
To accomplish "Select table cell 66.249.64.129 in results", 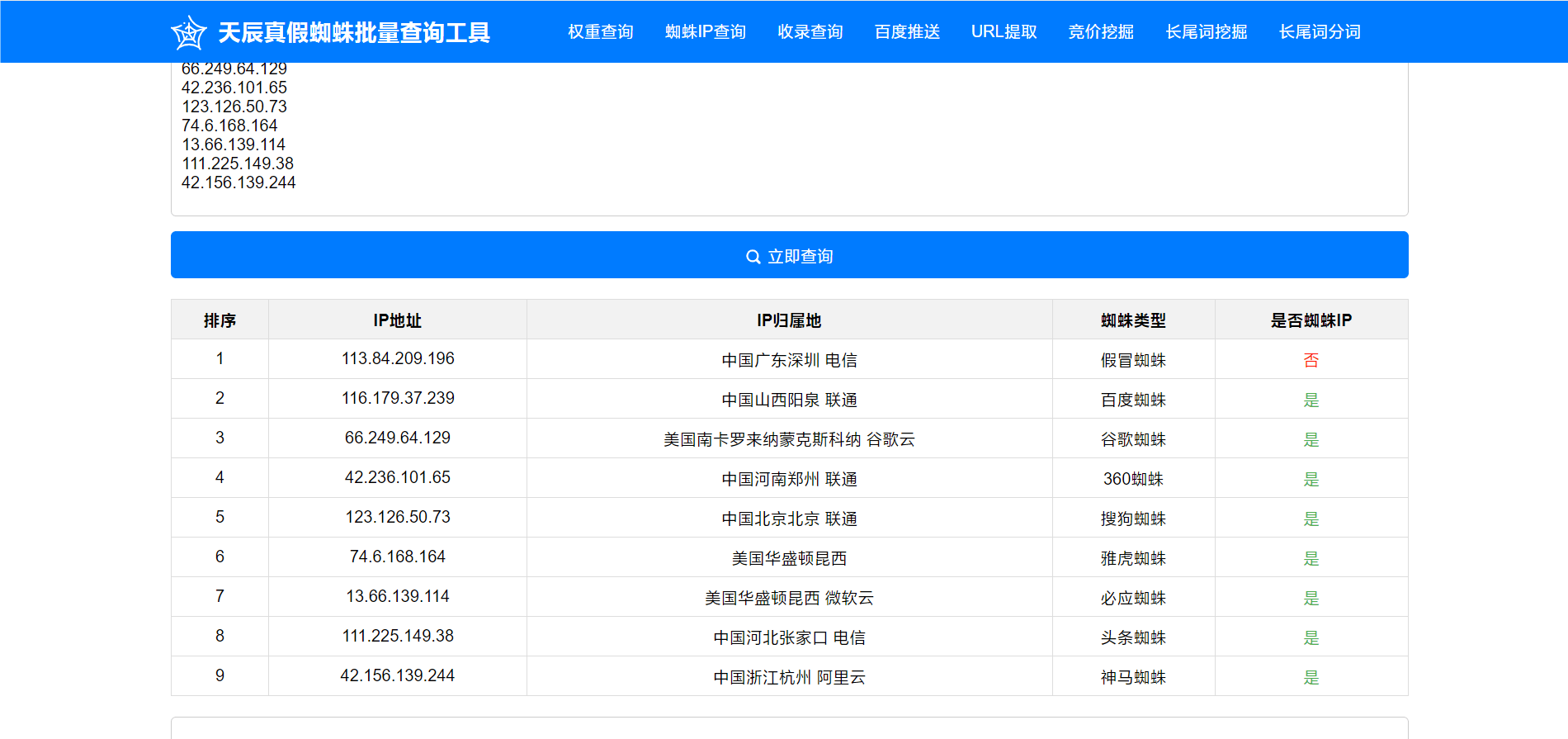I will [x=398, y=438].
